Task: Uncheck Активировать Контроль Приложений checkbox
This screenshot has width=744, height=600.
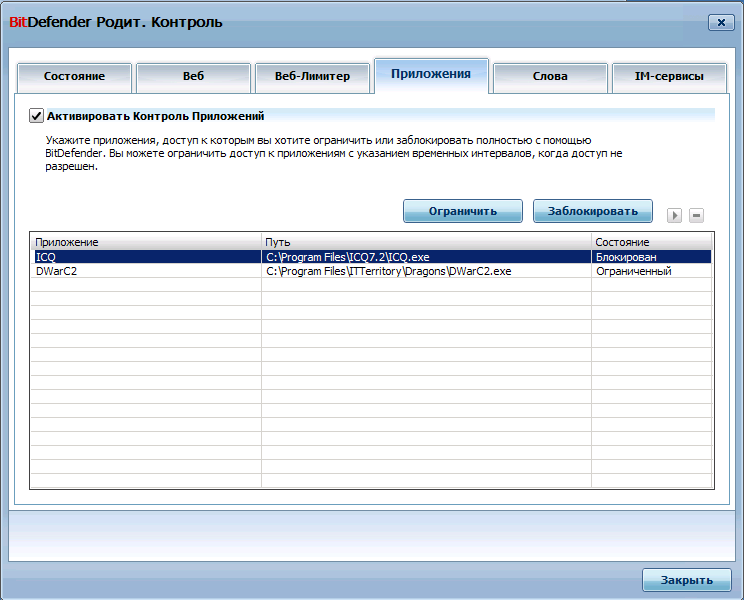Action: click(37, 116)
